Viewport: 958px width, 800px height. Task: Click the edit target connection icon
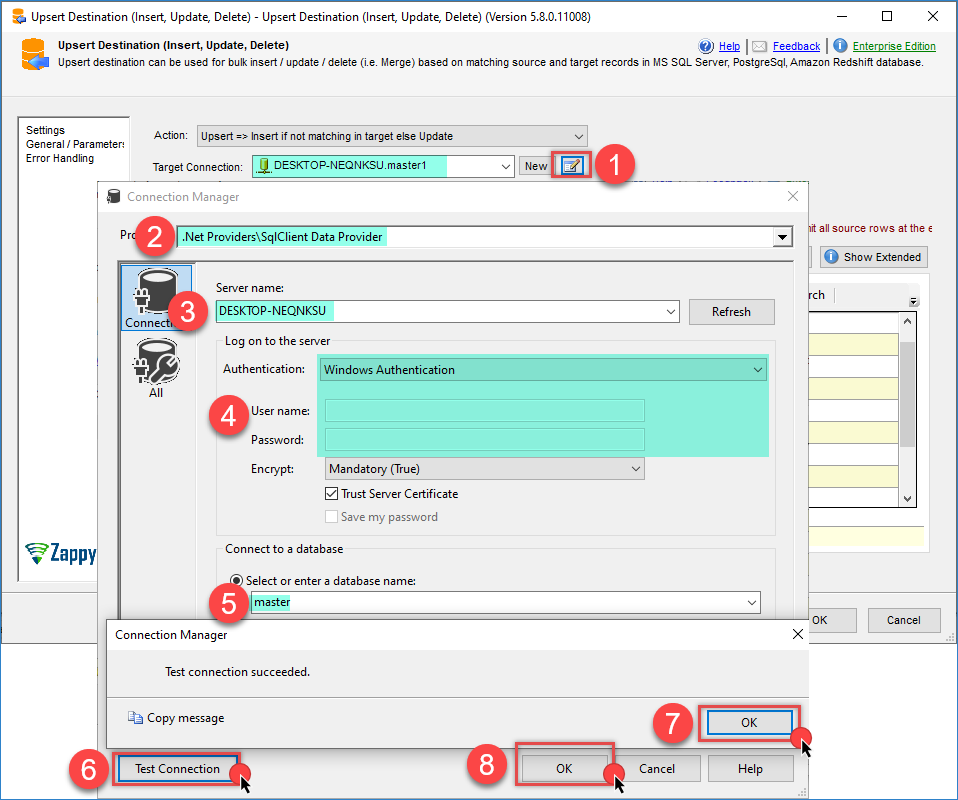tap(571, 166)
